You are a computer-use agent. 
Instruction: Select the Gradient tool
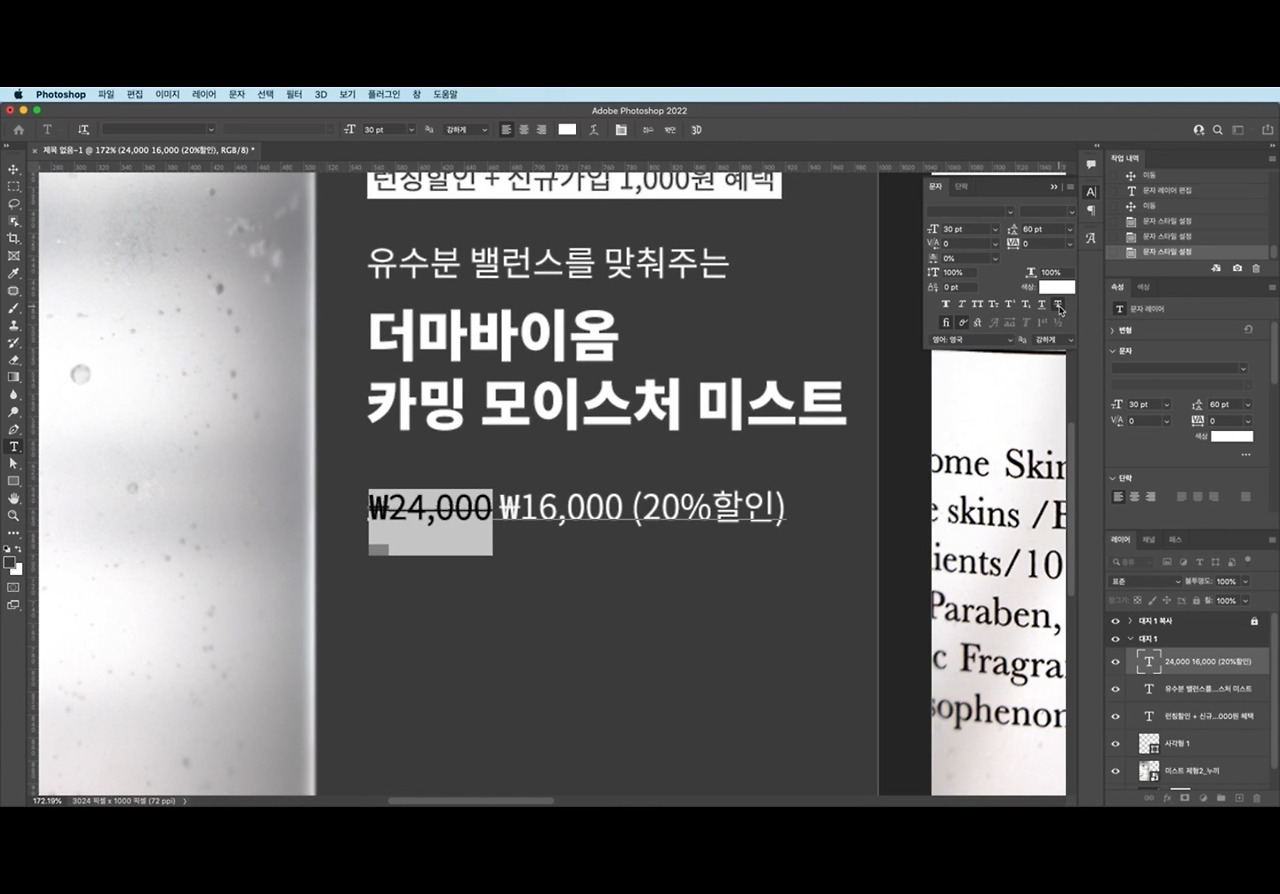14,377
